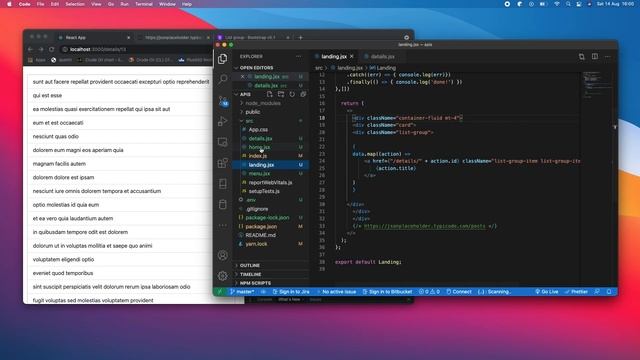The image size is (640, 360).
Task: Open the Terminal menu in menu bar
Action: click(x=144, y=4)
